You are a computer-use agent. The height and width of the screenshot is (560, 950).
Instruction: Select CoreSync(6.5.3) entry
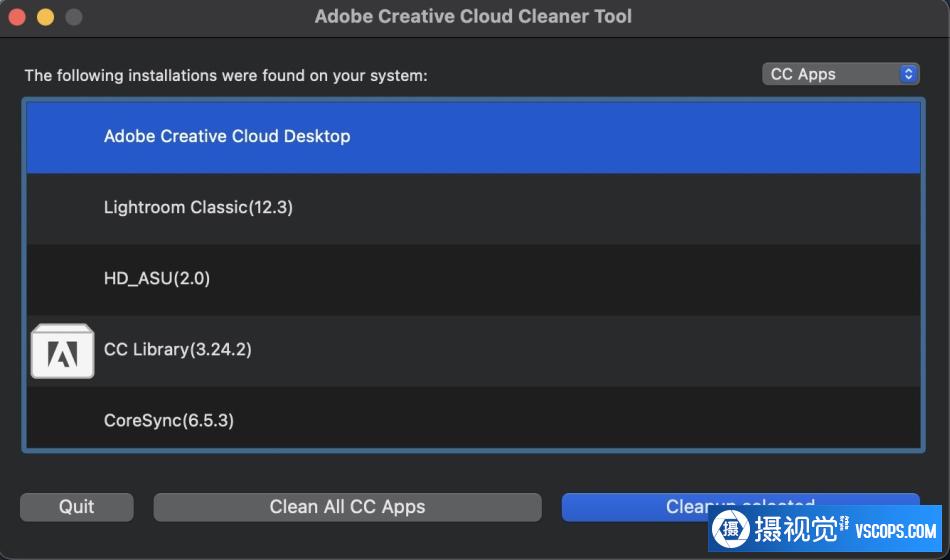(473, 418)
